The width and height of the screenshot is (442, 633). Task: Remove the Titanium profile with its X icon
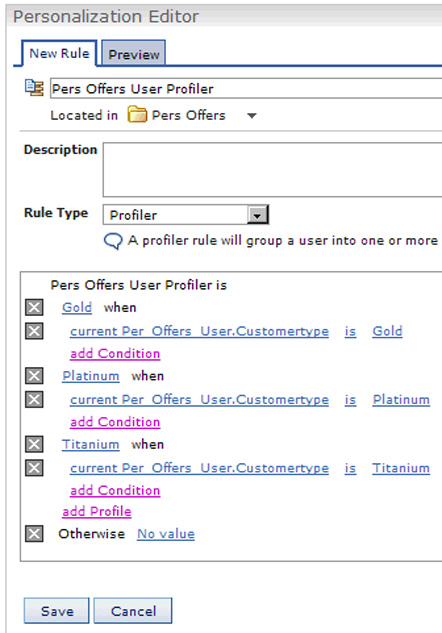34,444
